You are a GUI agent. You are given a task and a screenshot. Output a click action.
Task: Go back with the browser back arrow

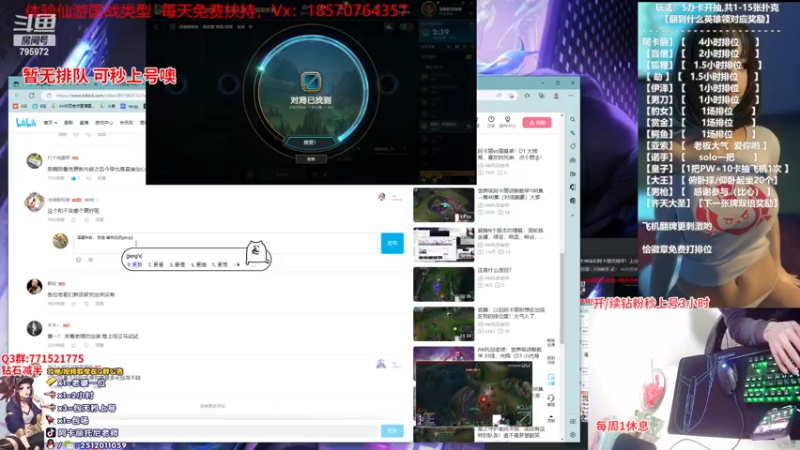(17, 95)
